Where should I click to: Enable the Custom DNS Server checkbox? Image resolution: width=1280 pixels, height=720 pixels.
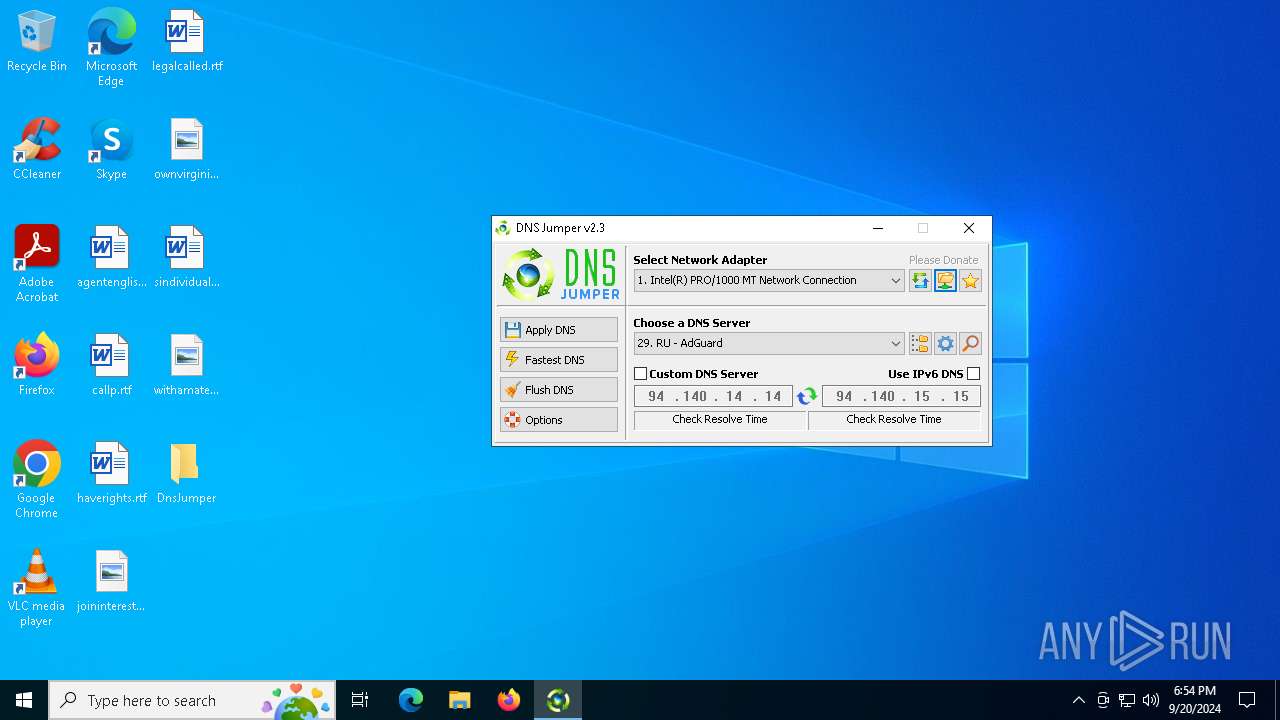click(x=641, y=374)
